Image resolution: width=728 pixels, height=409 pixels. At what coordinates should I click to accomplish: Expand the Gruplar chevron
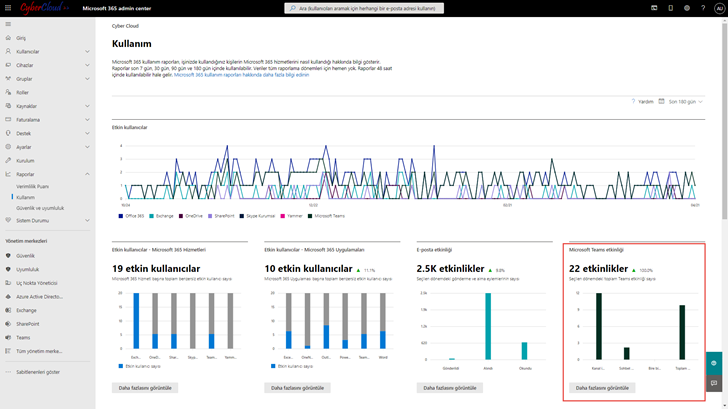pos(87,79)
